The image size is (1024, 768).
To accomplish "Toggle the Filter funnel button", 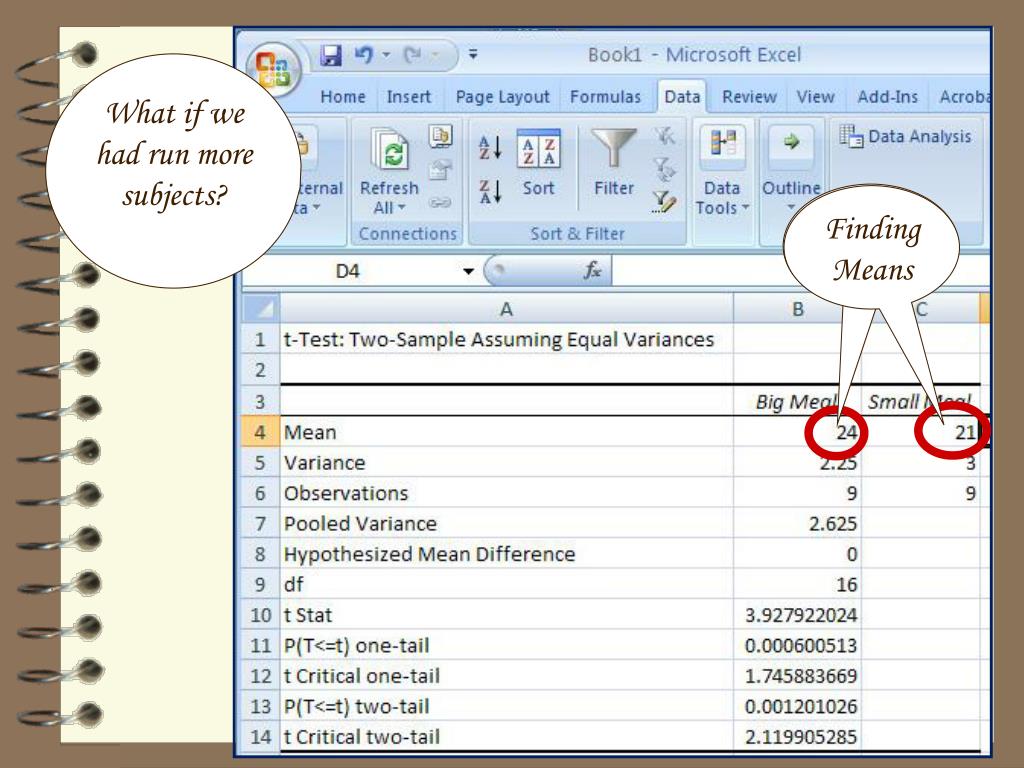I will 613,163.
